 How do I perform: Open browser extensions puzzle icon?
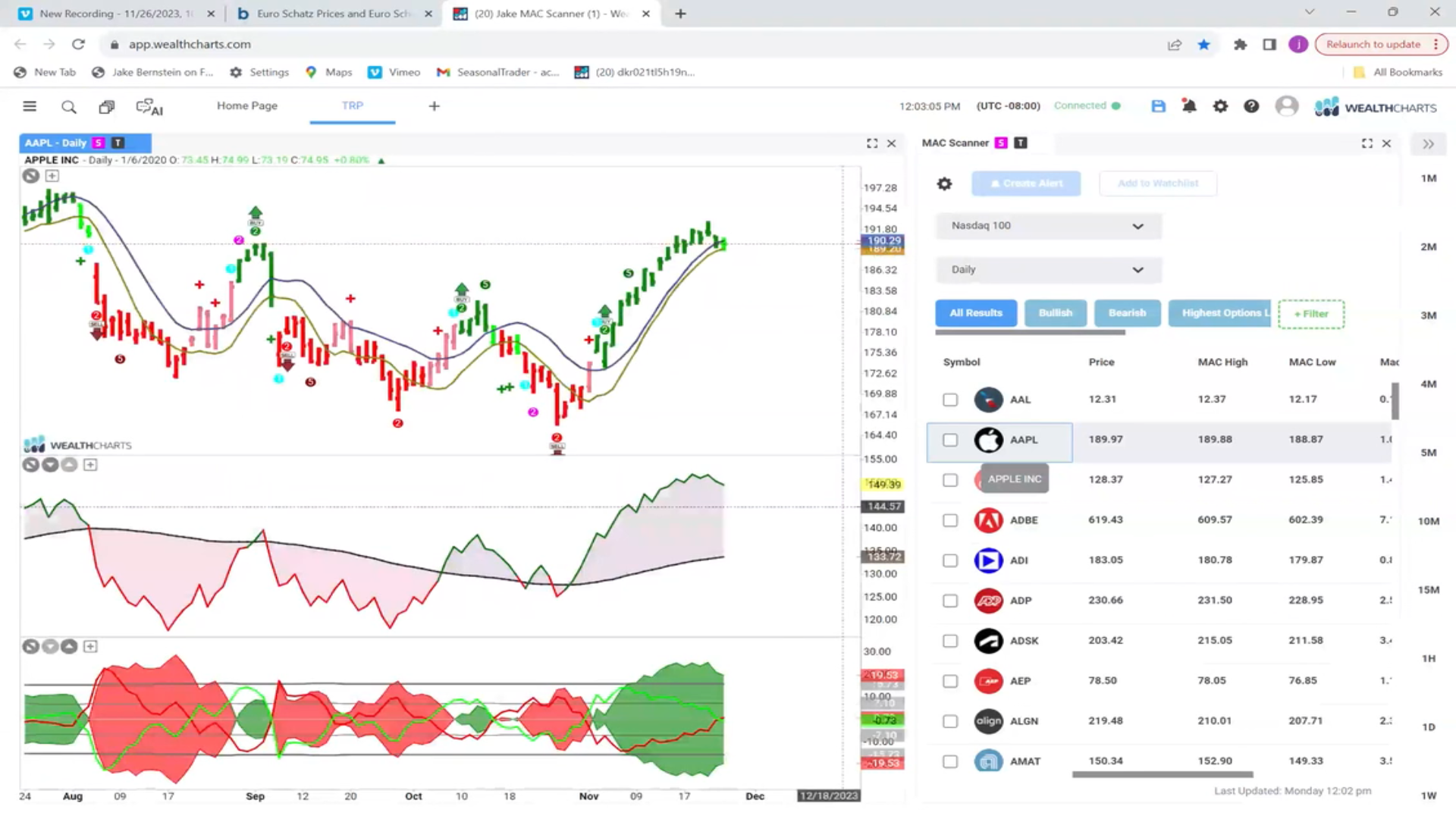[x=1241, y=45]
